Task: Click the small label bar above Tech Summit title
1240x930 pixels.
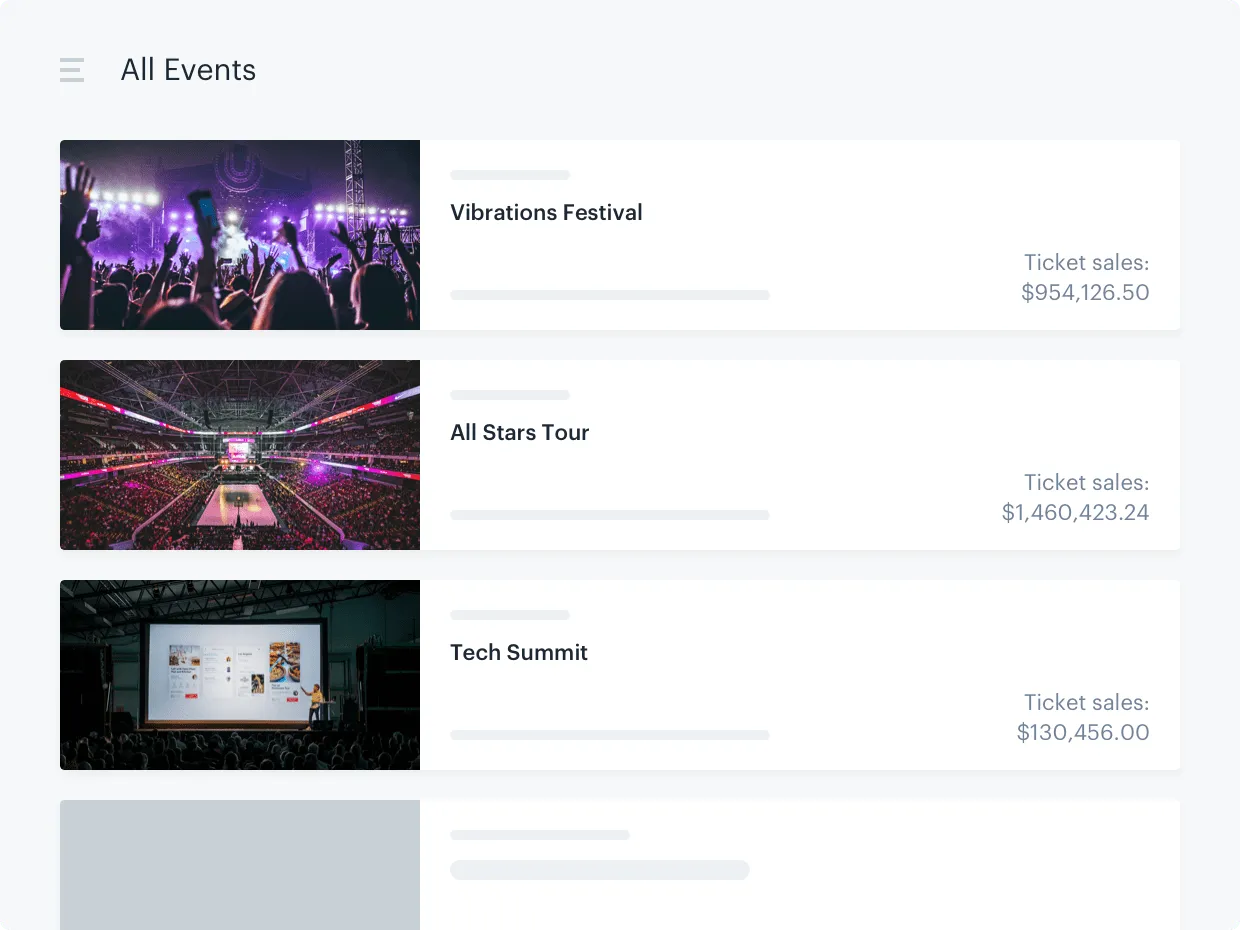Action: pos(510,615)
